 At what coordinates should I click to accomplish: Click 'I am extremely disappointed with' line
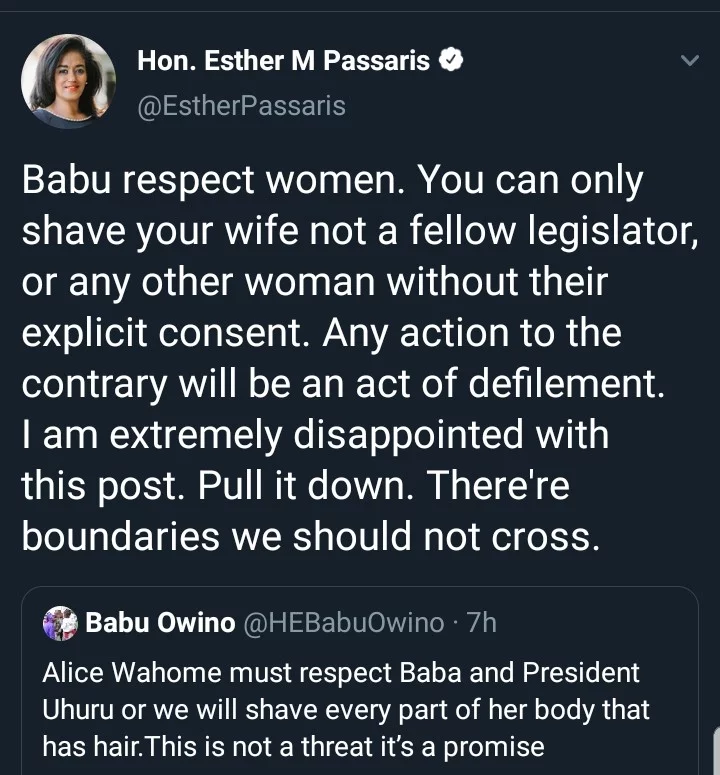315,435
